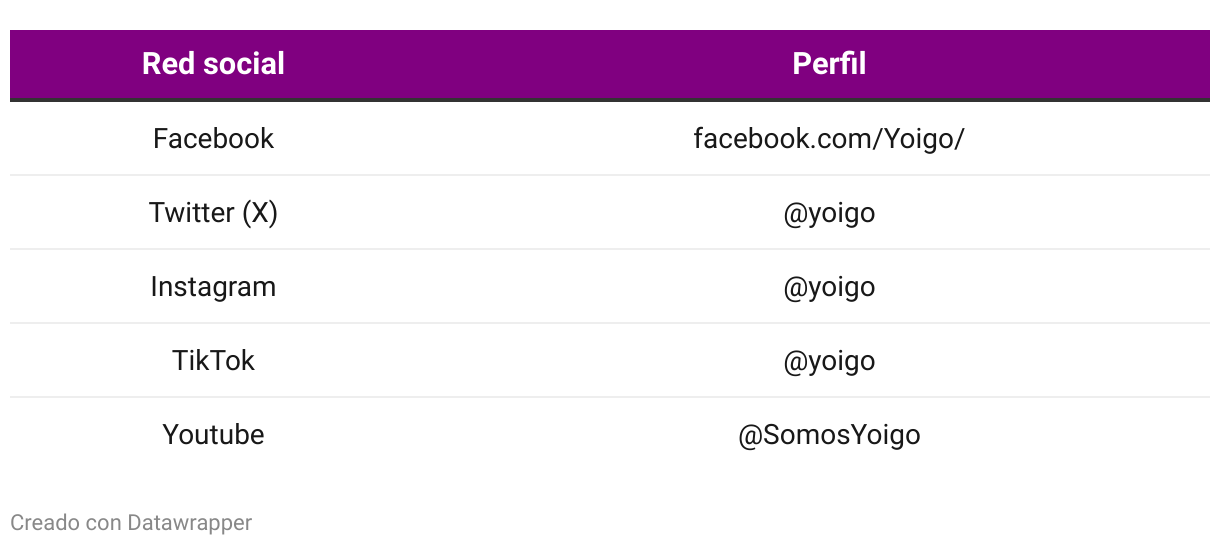The image size is (1220, 546).
Task: Select the Instagram cell
Action: [213, 286]
